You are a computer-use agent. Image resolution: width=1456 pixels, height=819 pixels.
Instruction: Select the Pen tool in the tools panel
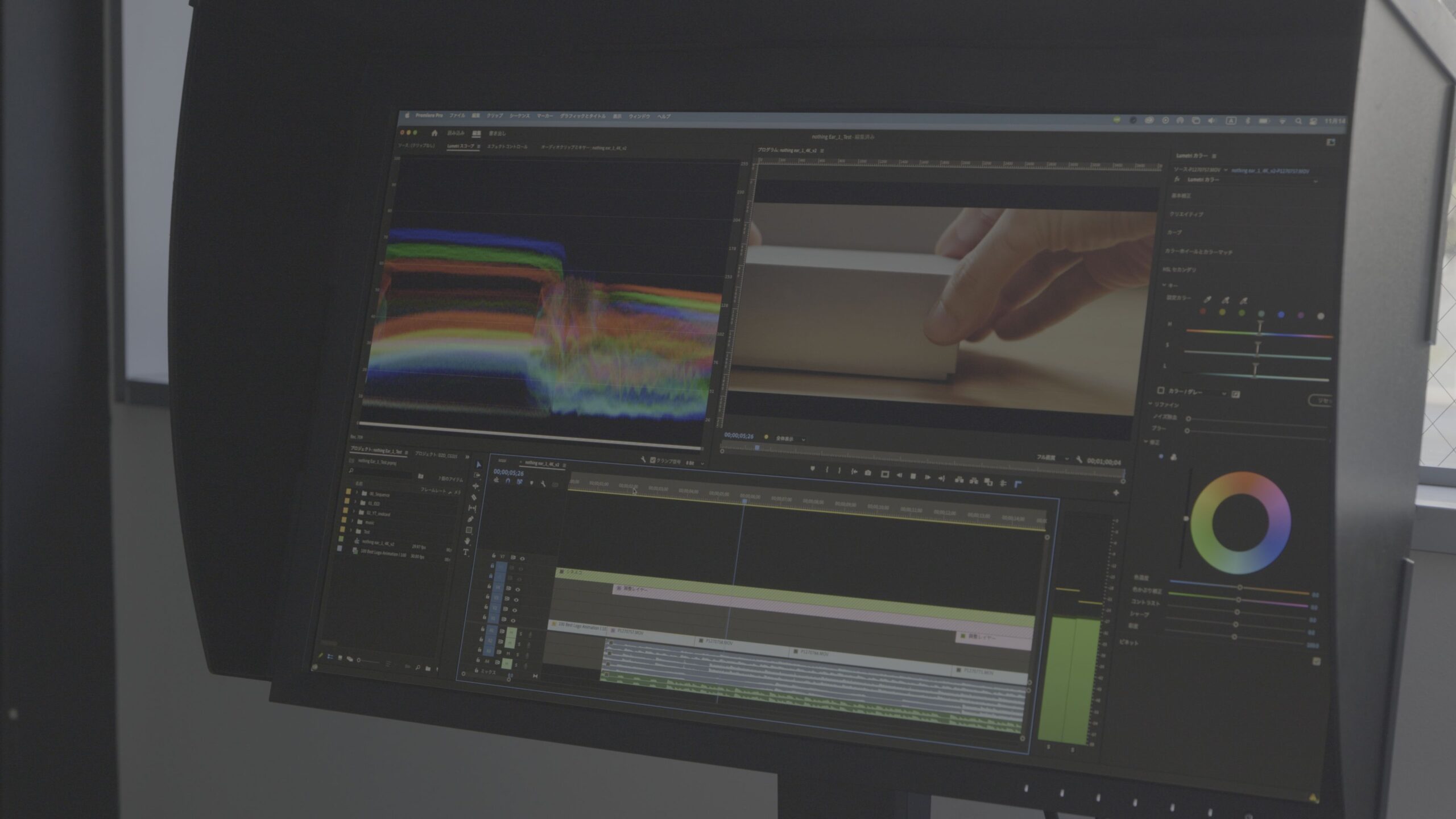point(471,519)
